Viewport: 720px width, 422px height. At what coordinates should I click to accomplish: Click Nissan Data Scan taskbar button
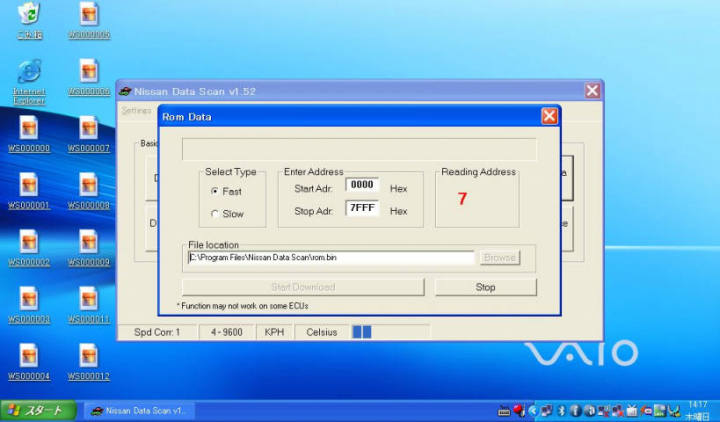(x=139, y=411)
